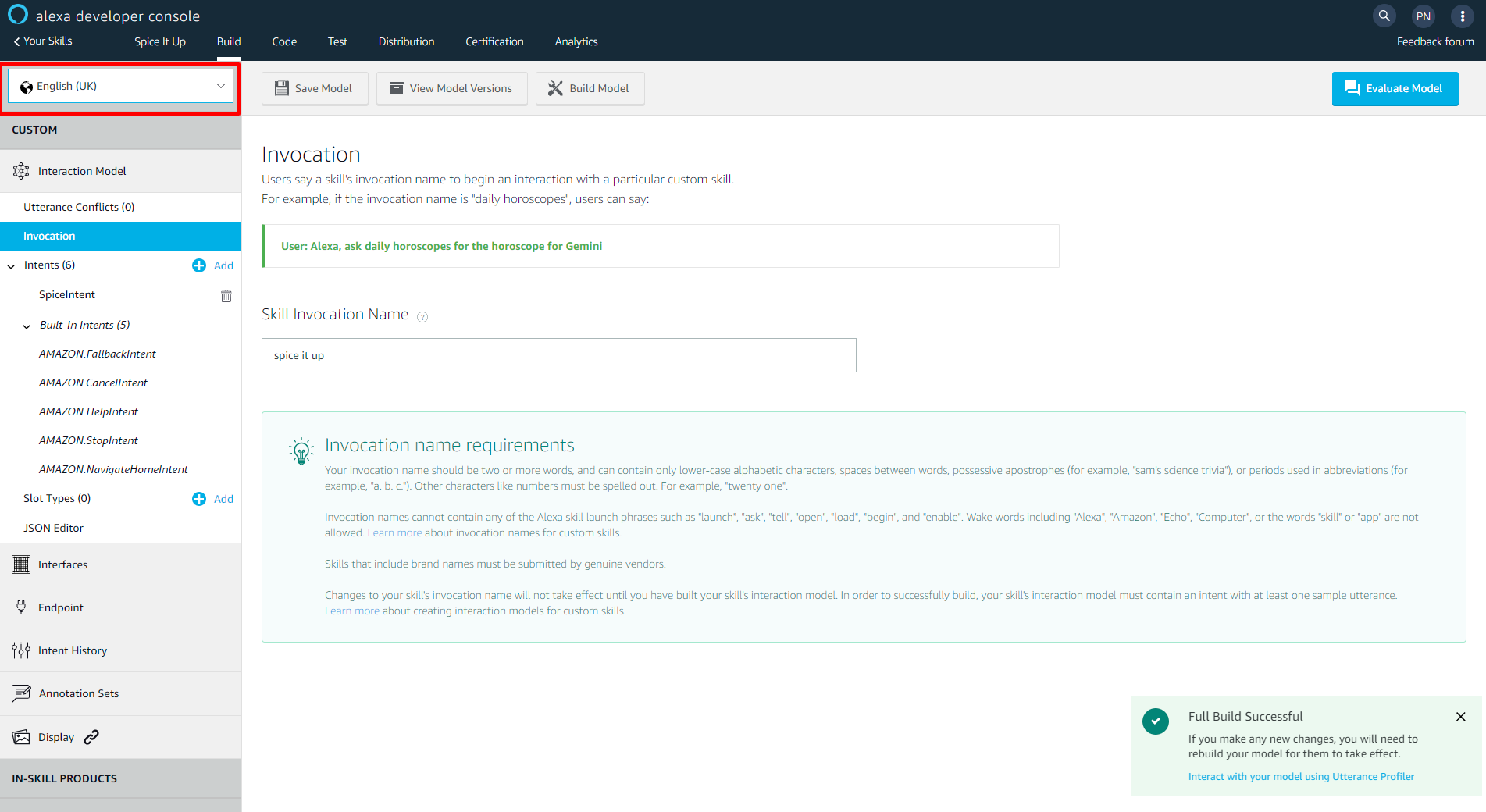
Task: Click the IN-SKILL PRODUCTS section header
Action: tap(121, 778)
